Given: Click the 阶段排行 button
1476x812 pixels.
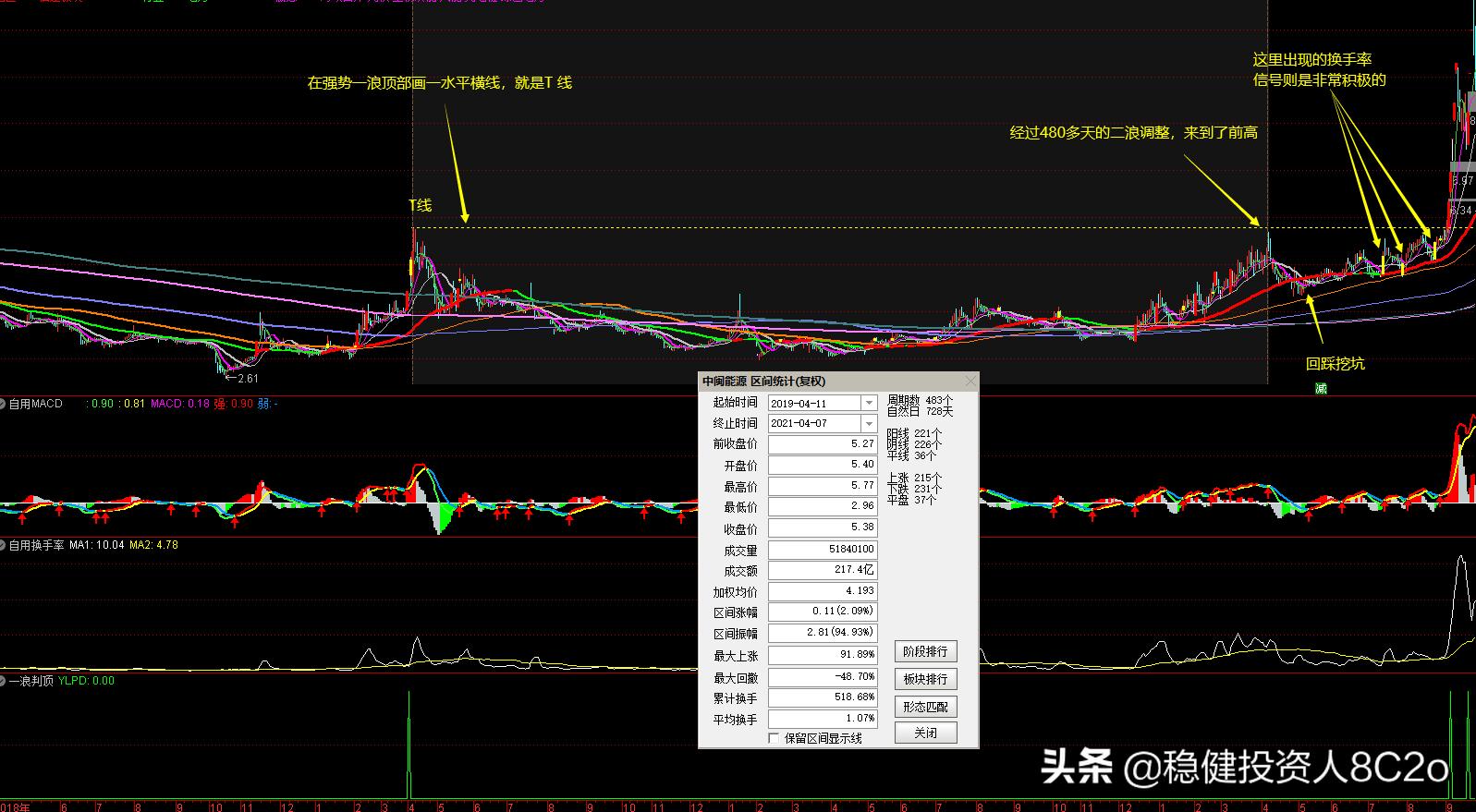Looking at the screenshot, I should click(925, 651).
